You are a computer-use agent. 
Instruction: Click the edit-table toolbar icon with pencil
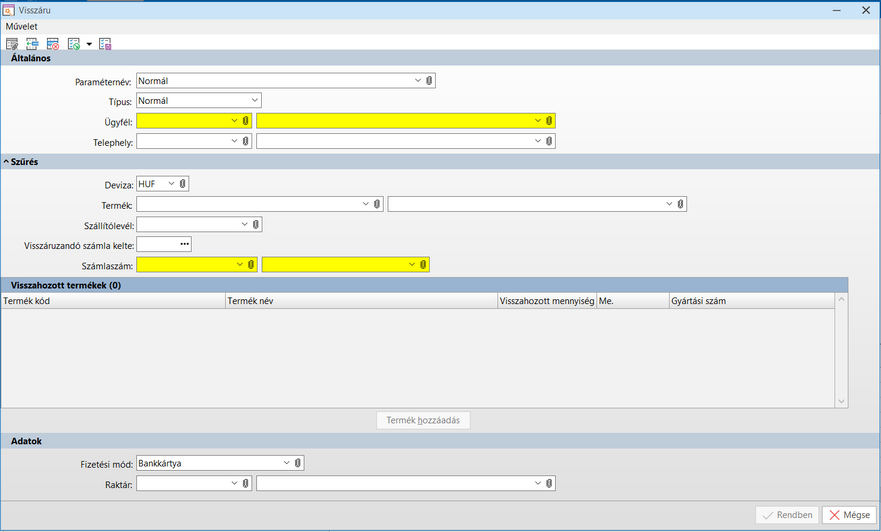[x=12, y=44]
